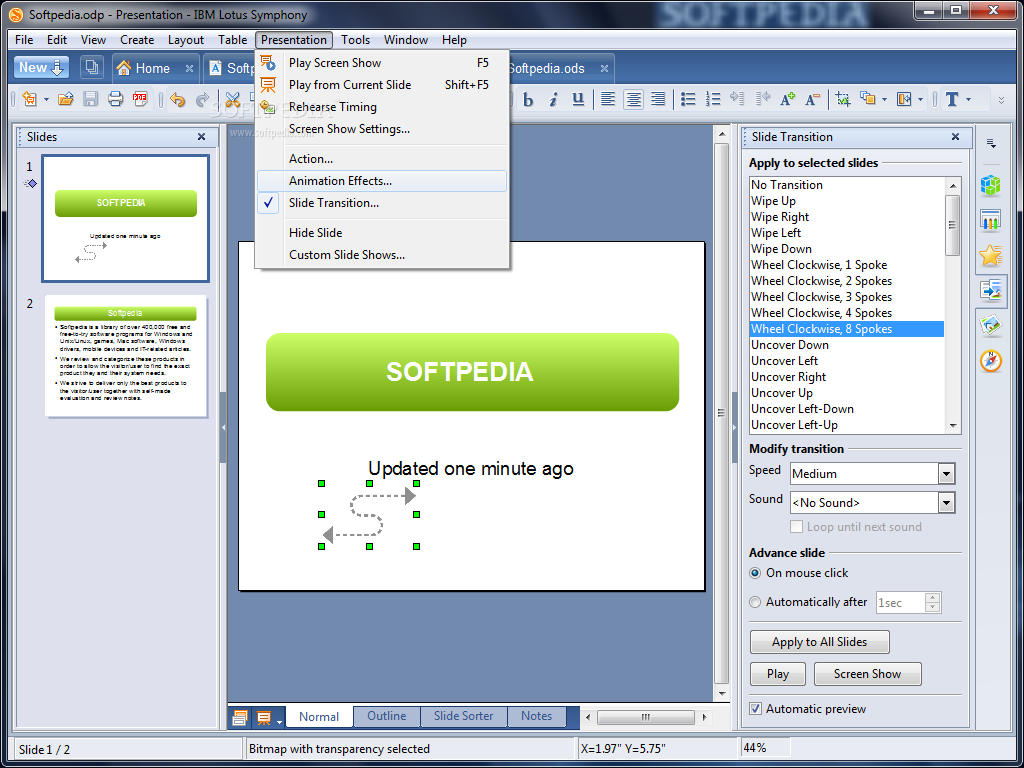Close the Slide Transition panel
The image size is (1024, 768).
955,136
